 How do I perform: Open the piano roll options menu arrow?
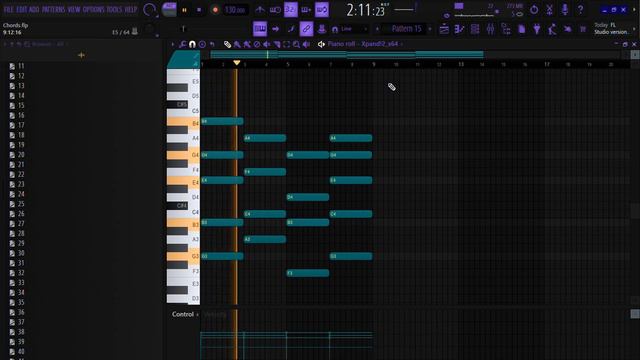[x=173, y=44]
